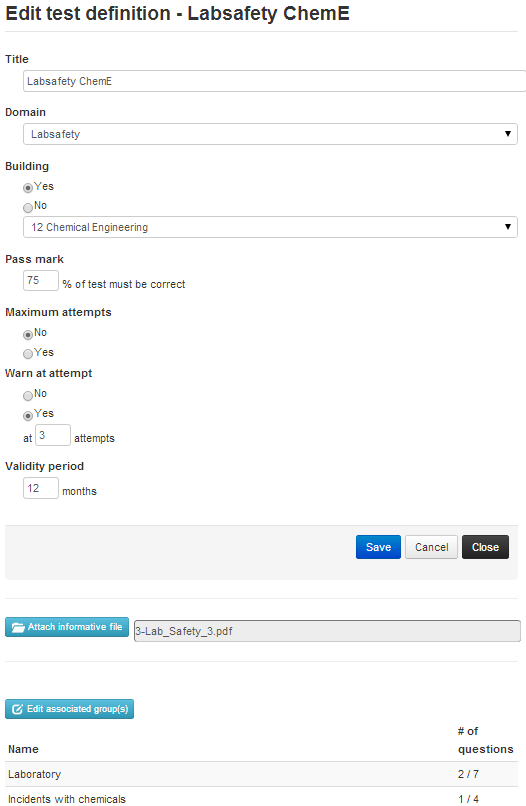The height and width of the screenshot is (806, 526).
Task: Click the Validity period months field
Action: point(41,488)
